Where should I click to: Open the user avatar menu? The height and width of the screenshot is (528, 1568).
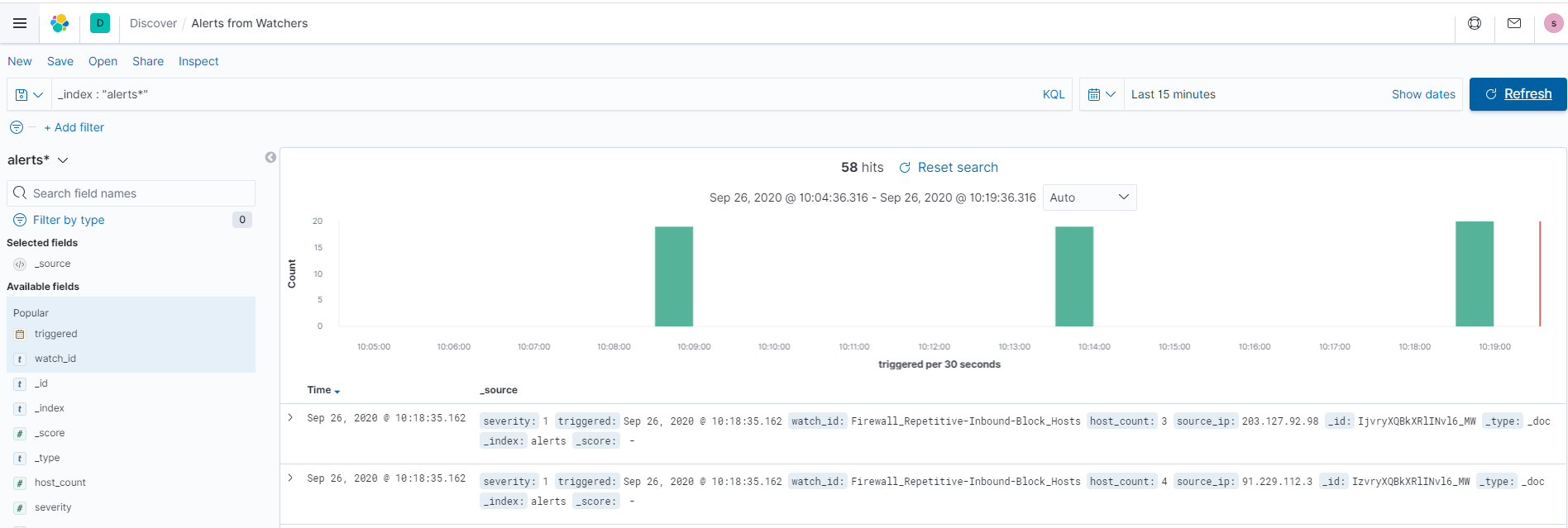pyautogui.click(x=1553, y=23)
